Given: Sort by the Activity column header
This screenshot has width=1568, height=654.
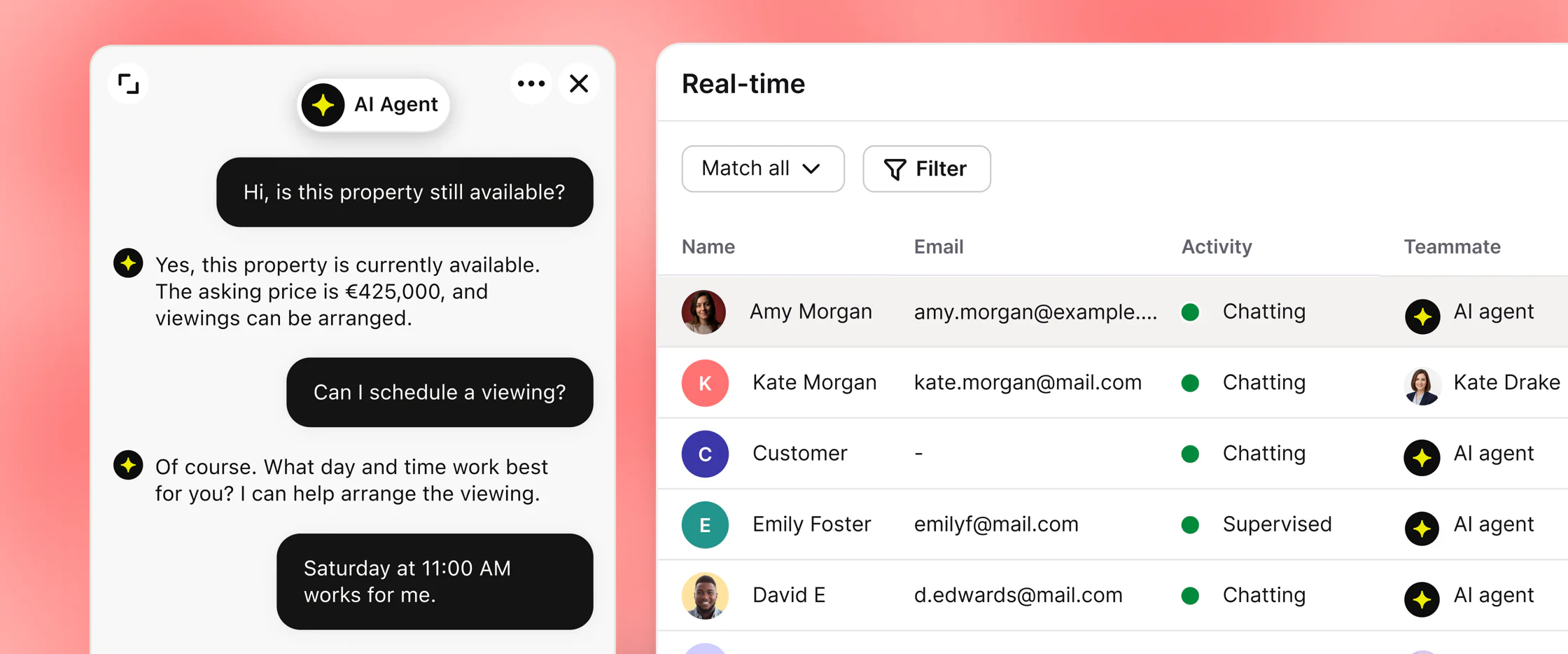Looking at the screenshot, I should pos(1217,246).
